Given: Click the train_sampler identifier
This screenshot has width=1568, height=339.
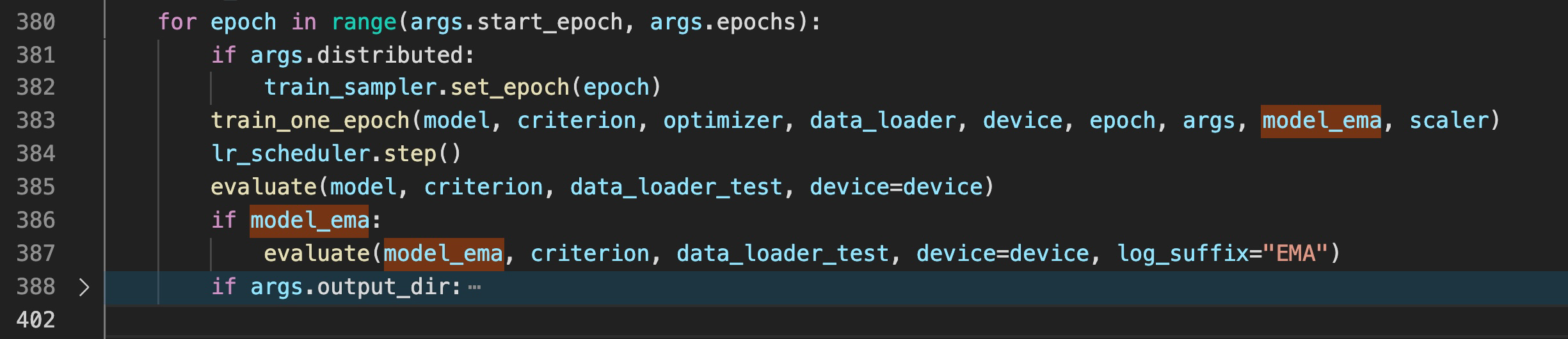Looking at the screenshot, I should click(x=350, y=88).
